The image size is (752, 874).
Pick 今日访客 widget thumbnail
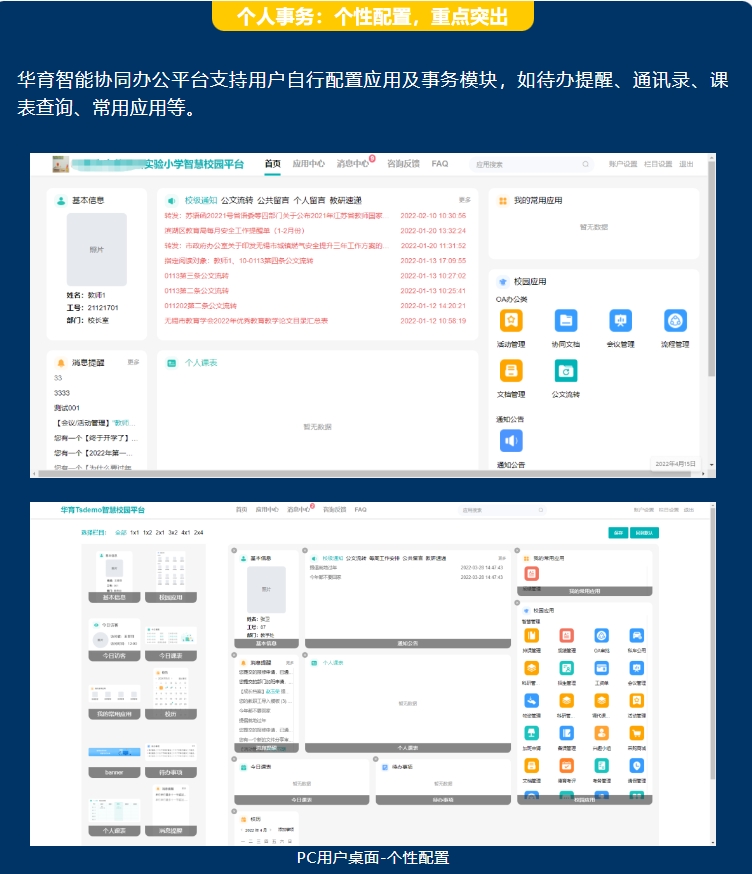[x=114, y=638]
